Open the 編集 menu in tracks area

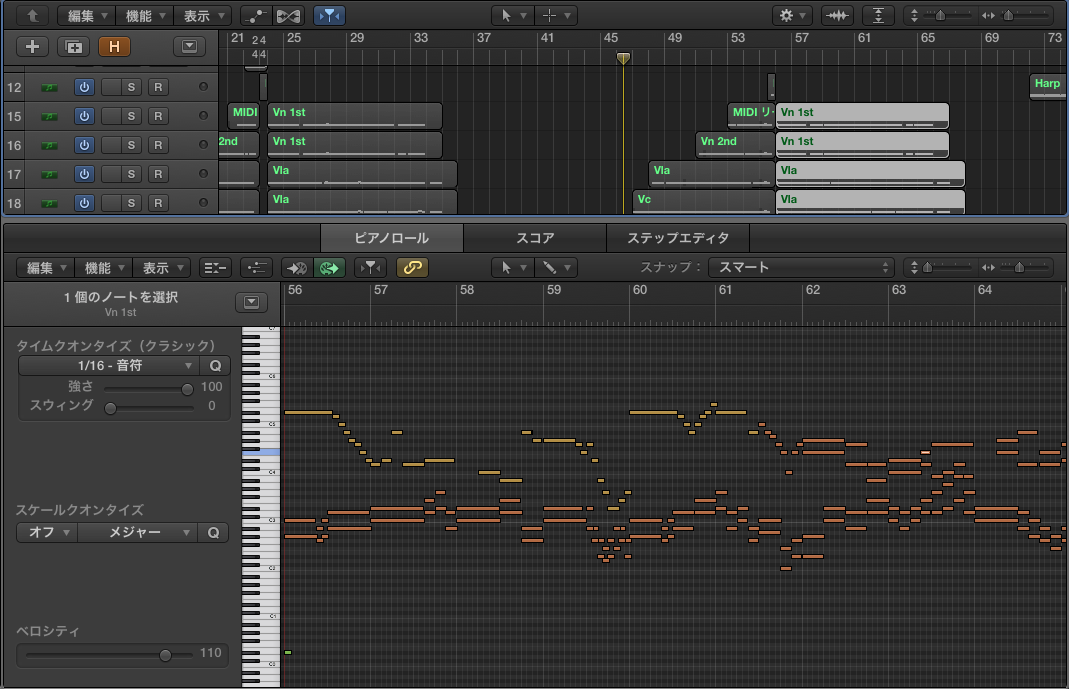click(x=87, y=15)
